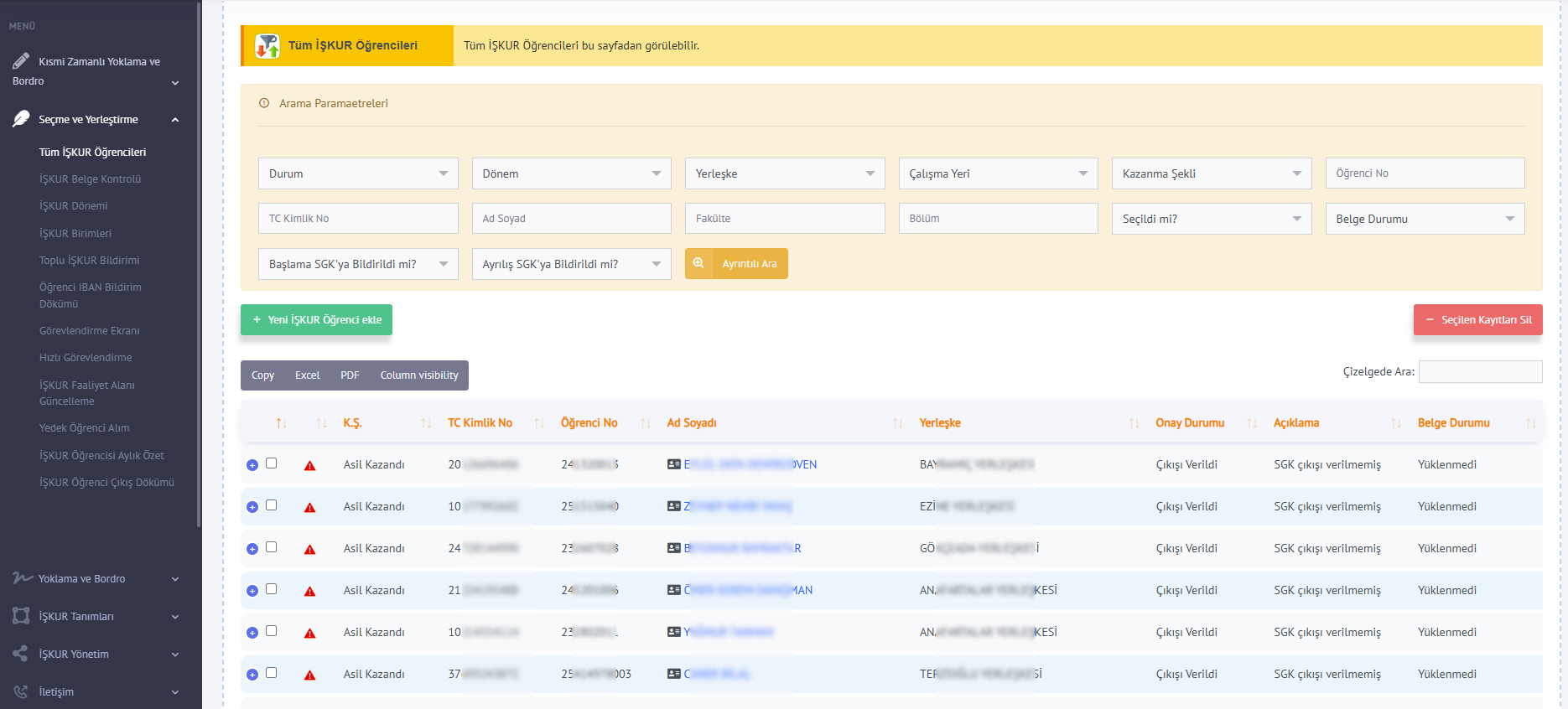Image resolution: width=1568 pixels, height=709 pixels.
Task: Click red warning triangle in the first table row
Action: (309, 465)
